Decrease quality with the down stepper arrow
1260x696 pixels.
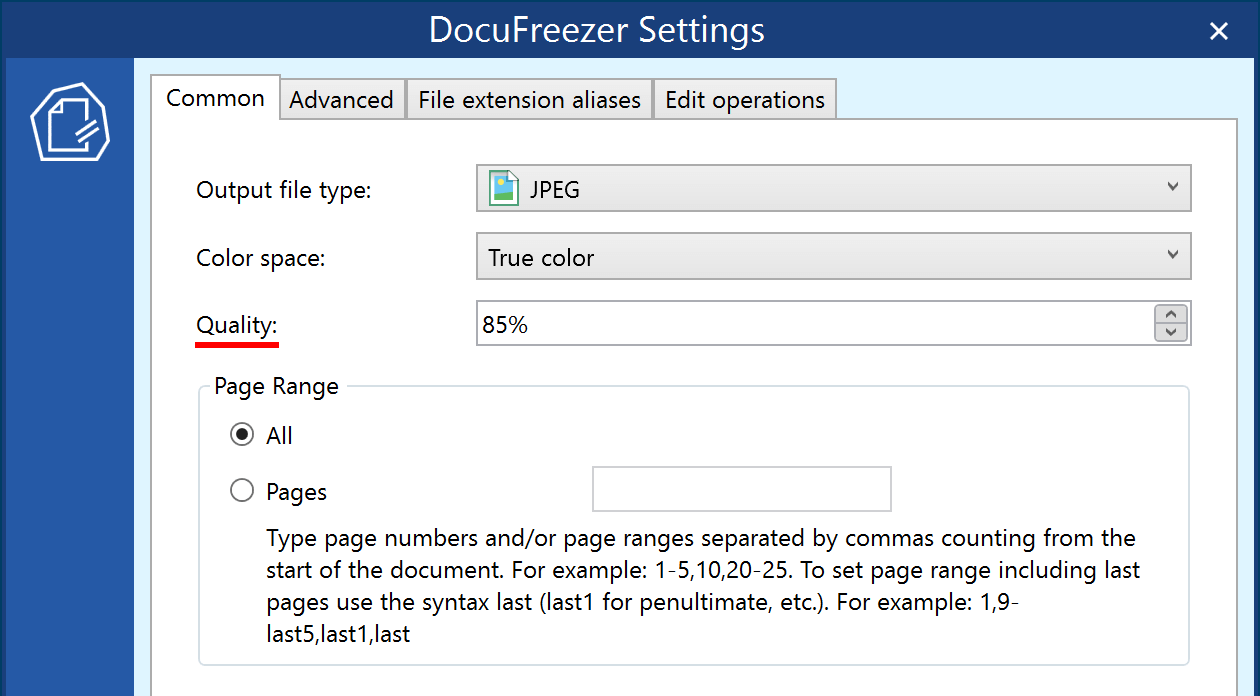tap(1170, 331)
